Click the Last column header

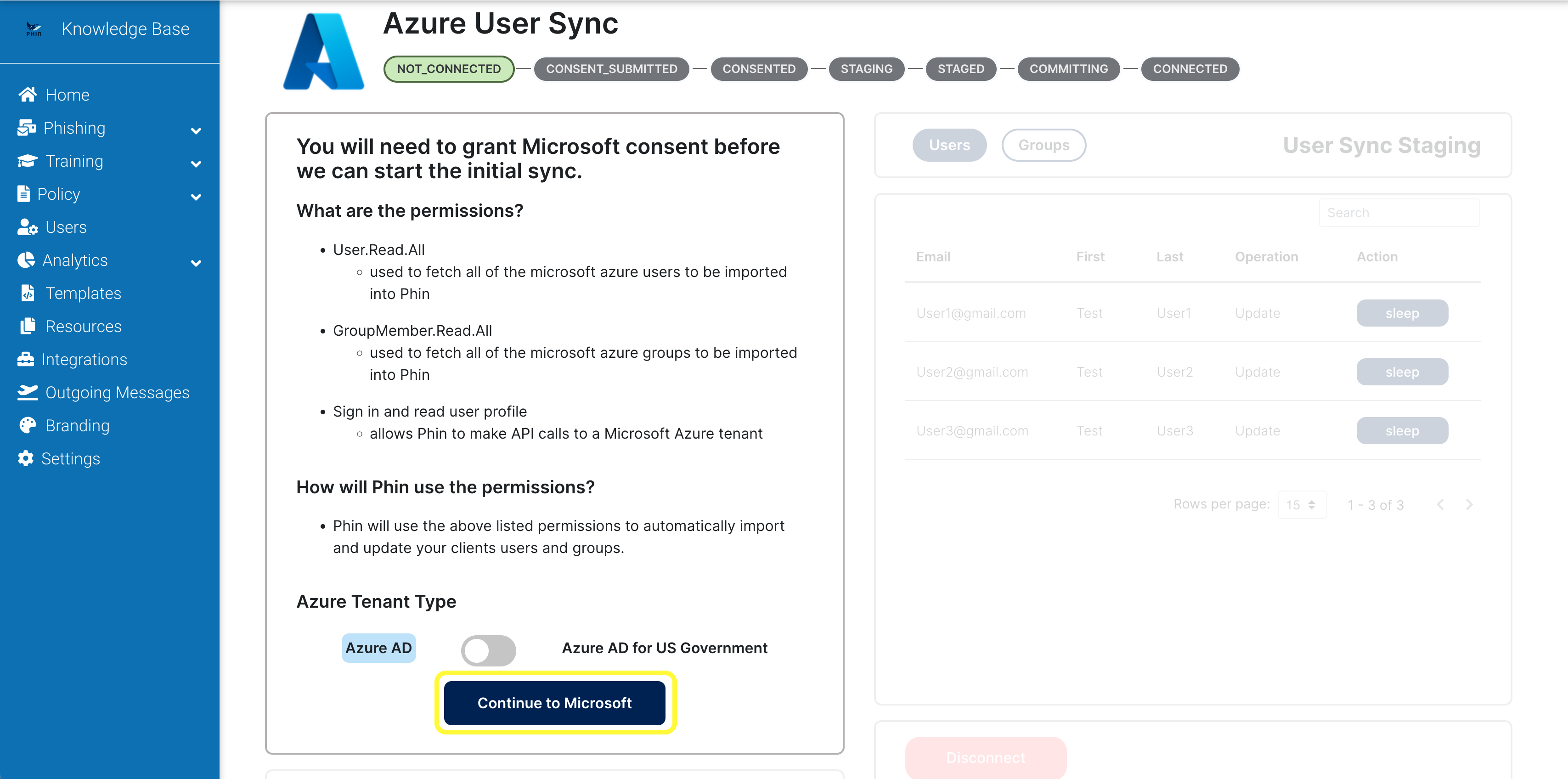pyautogui.click(x=1170, y=256)
